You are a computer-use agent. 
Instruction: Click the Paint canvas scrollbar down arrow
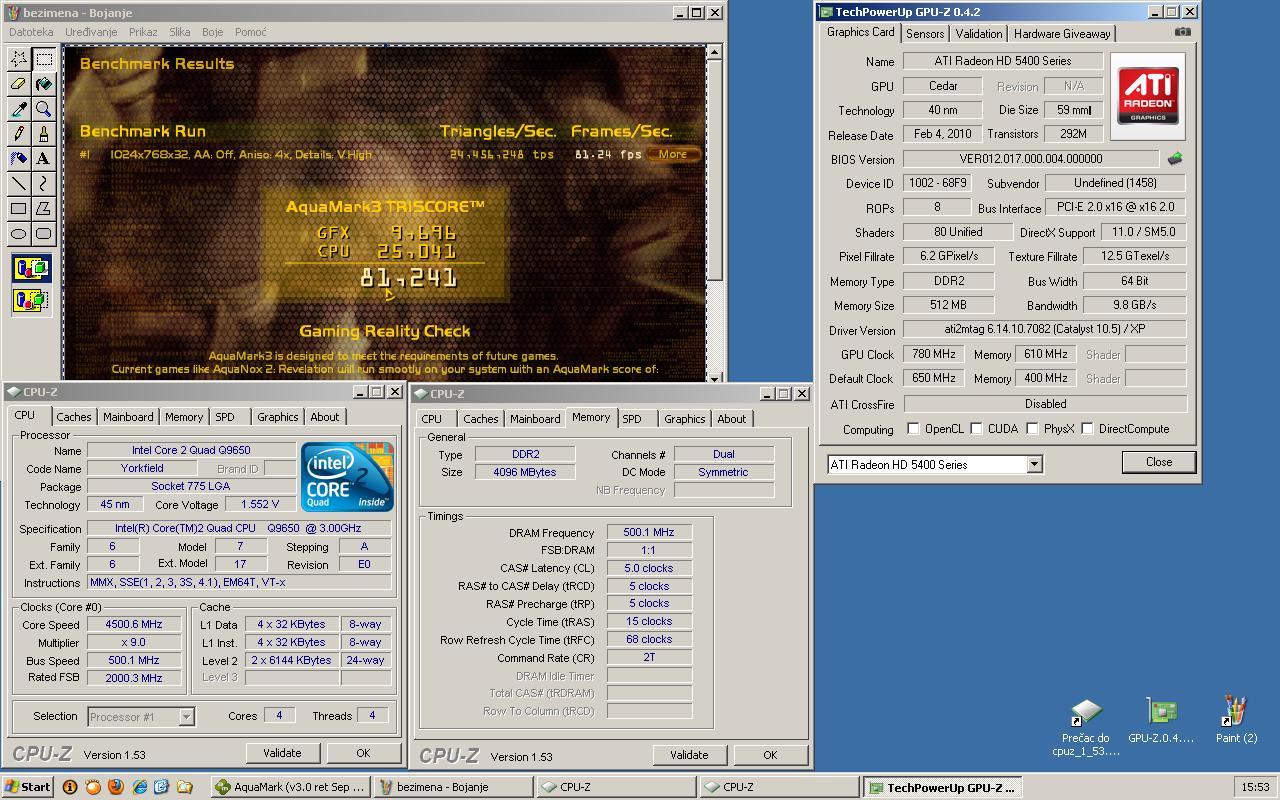click(x=714, y=377)
